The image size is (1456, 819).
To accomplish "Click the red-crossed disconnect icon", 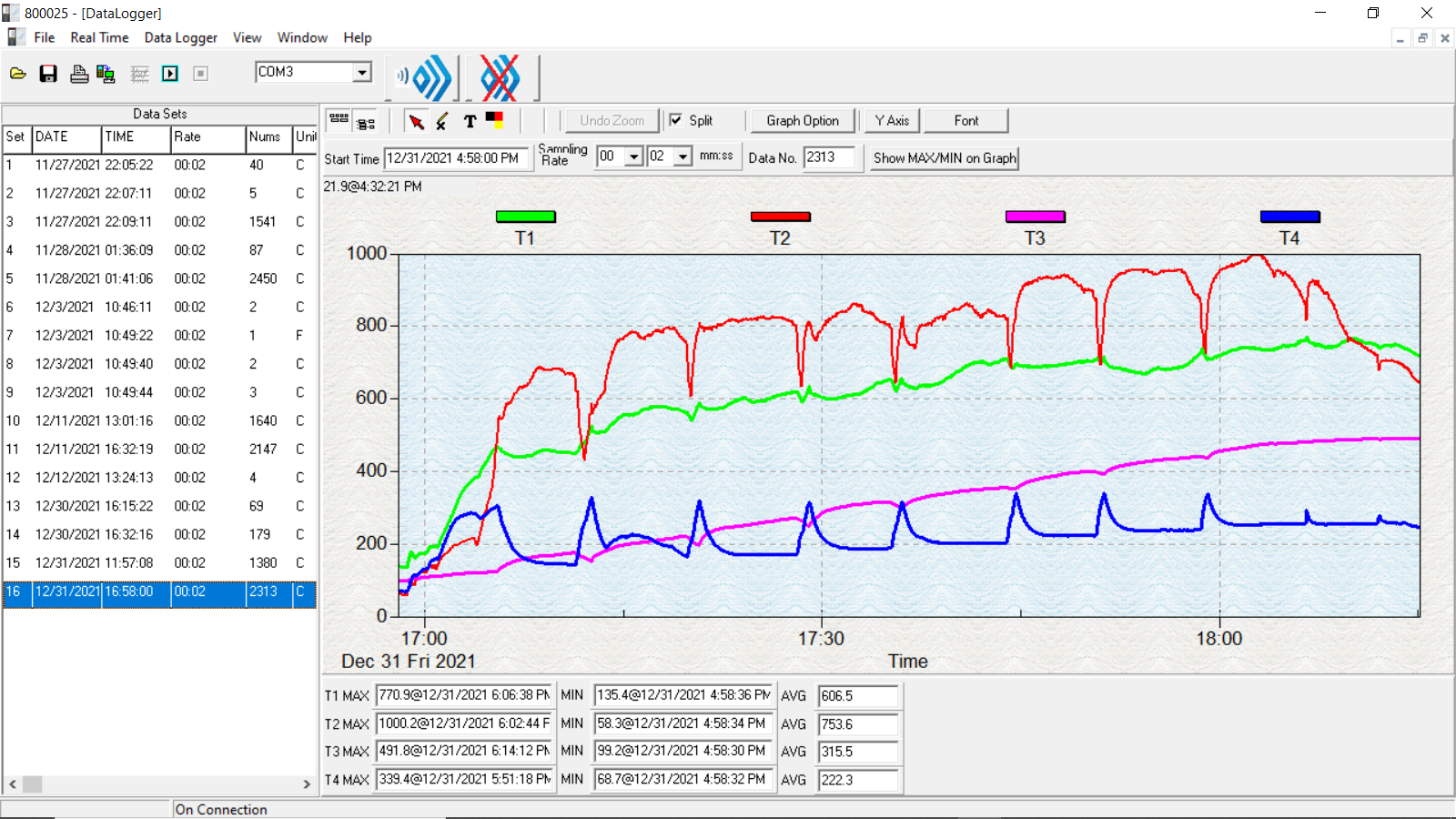I will coord(500,78).
